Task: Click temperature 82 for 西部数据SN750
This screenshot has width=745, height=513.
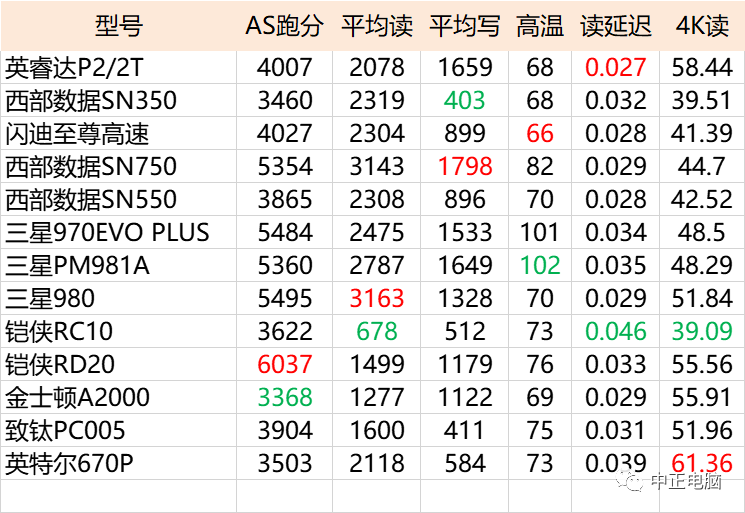Action: [x=540, y=166]
